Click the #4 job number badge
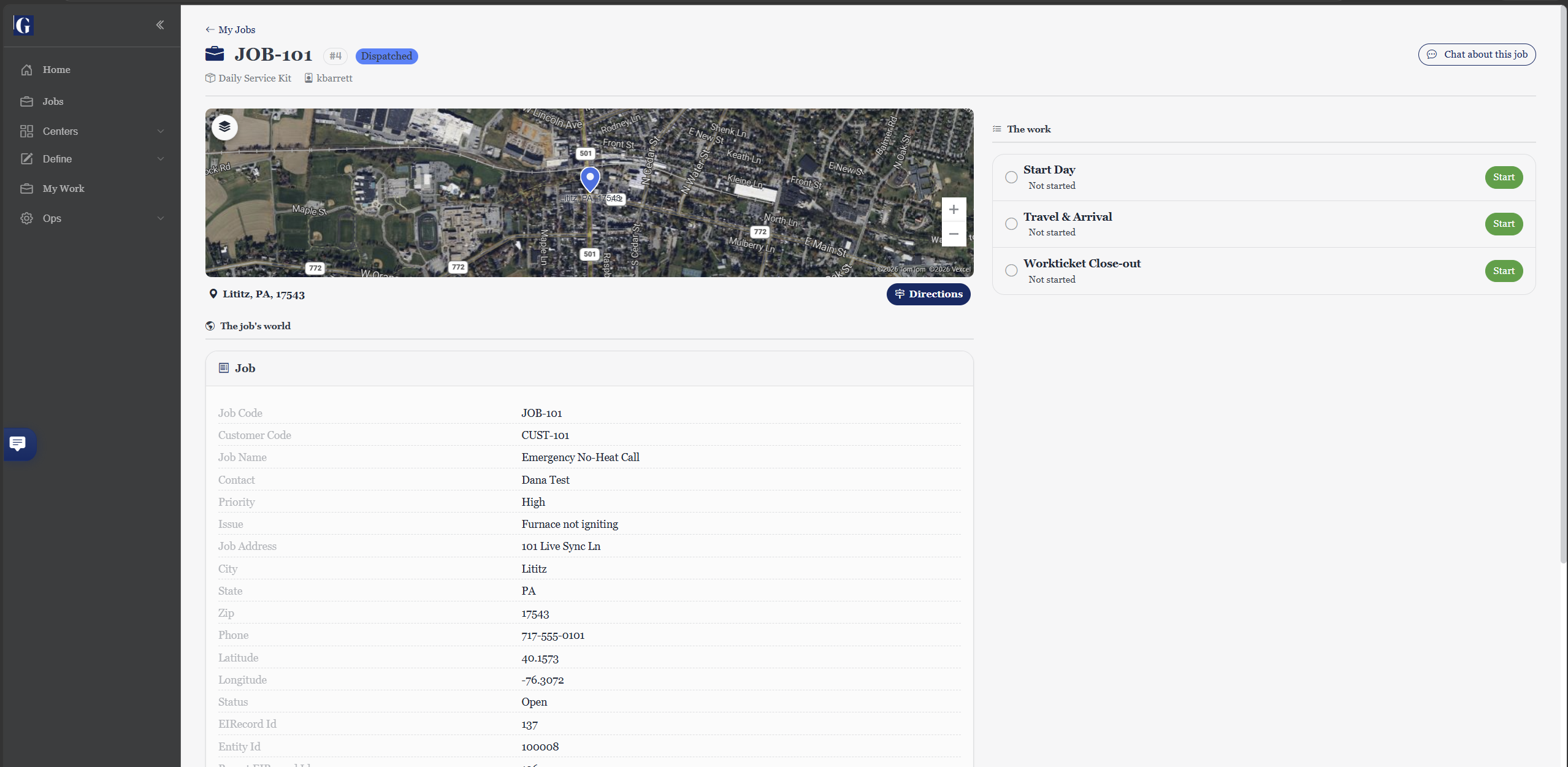The width and height of the screenshot is (1568, 767). [x=335, y=56]
